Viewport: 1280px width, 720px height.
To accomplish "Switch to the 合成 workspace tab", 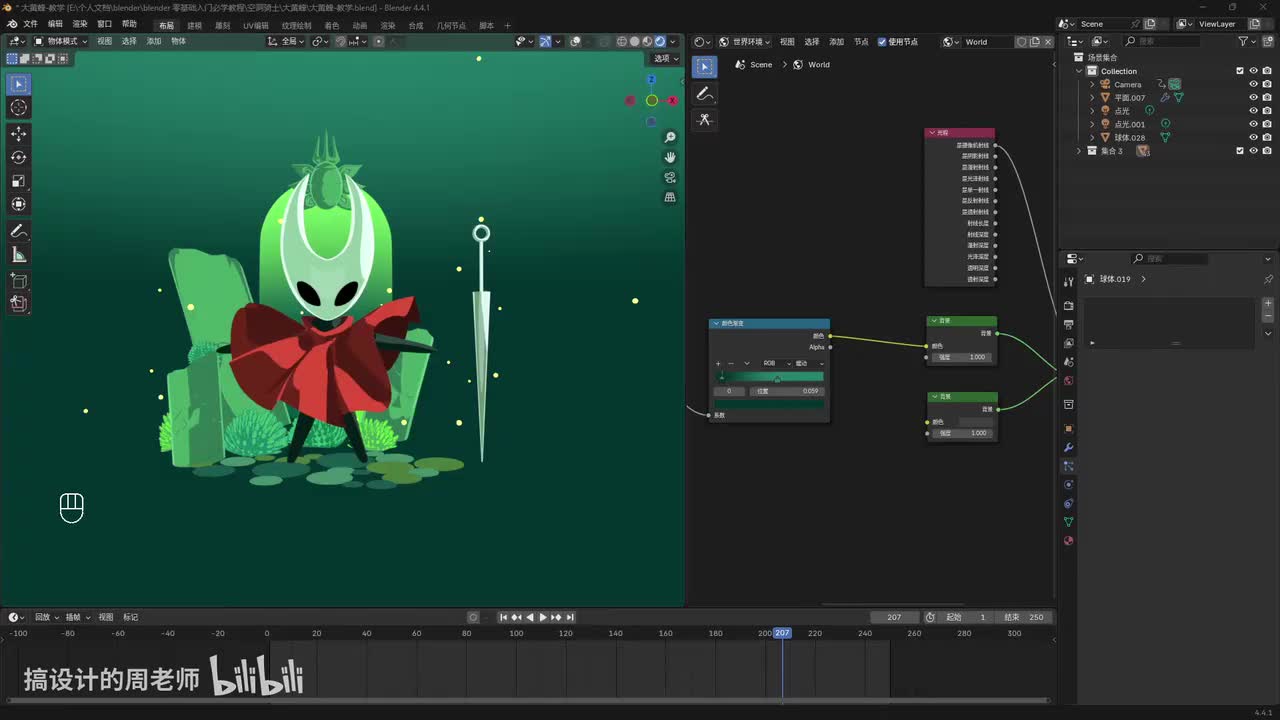I will [416, 25].
